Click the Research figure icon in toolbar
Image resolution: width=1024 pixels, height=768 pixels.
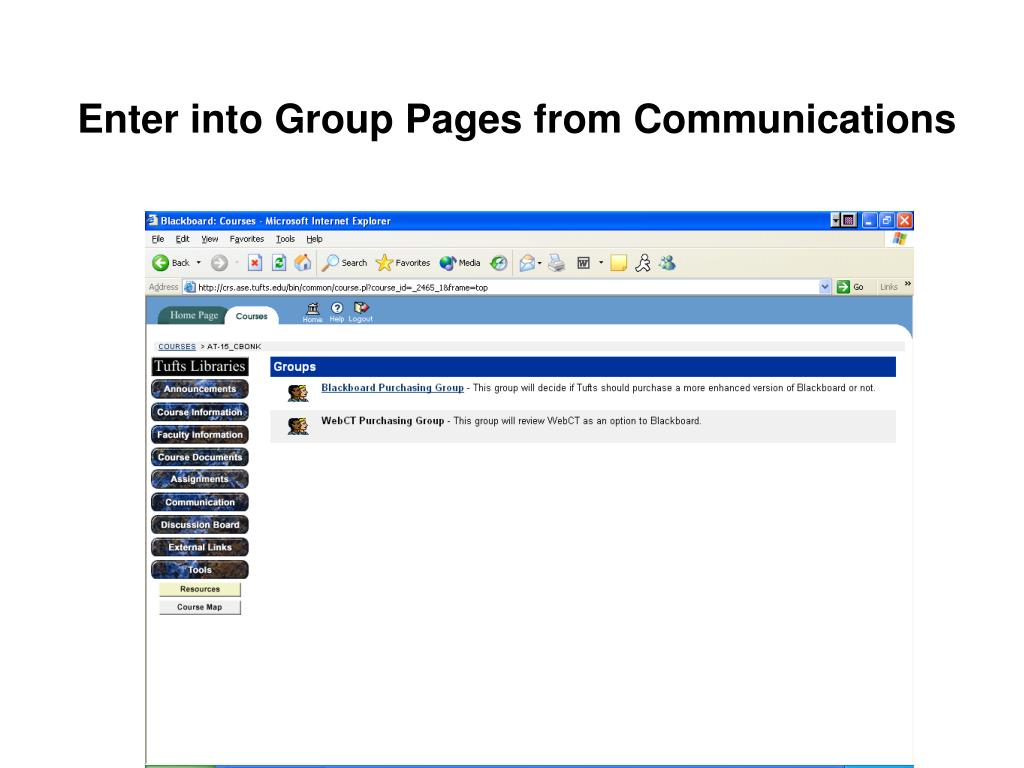pyautogui.click(x=643, y=263)
